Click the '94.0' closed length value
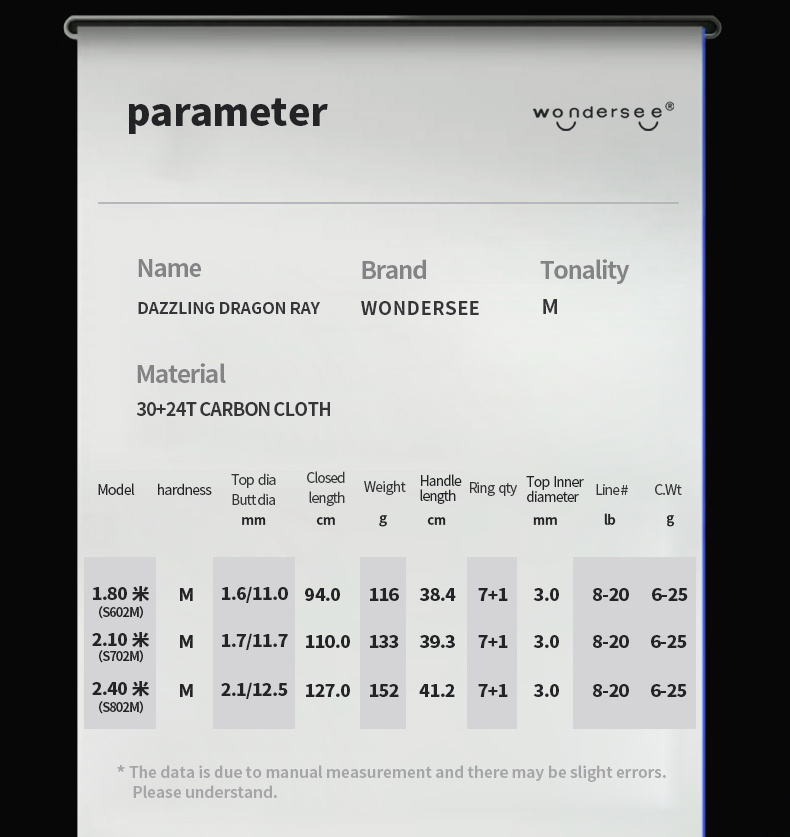Image resolution: width=790 pixels, height=837 pixels. (322, 595)
